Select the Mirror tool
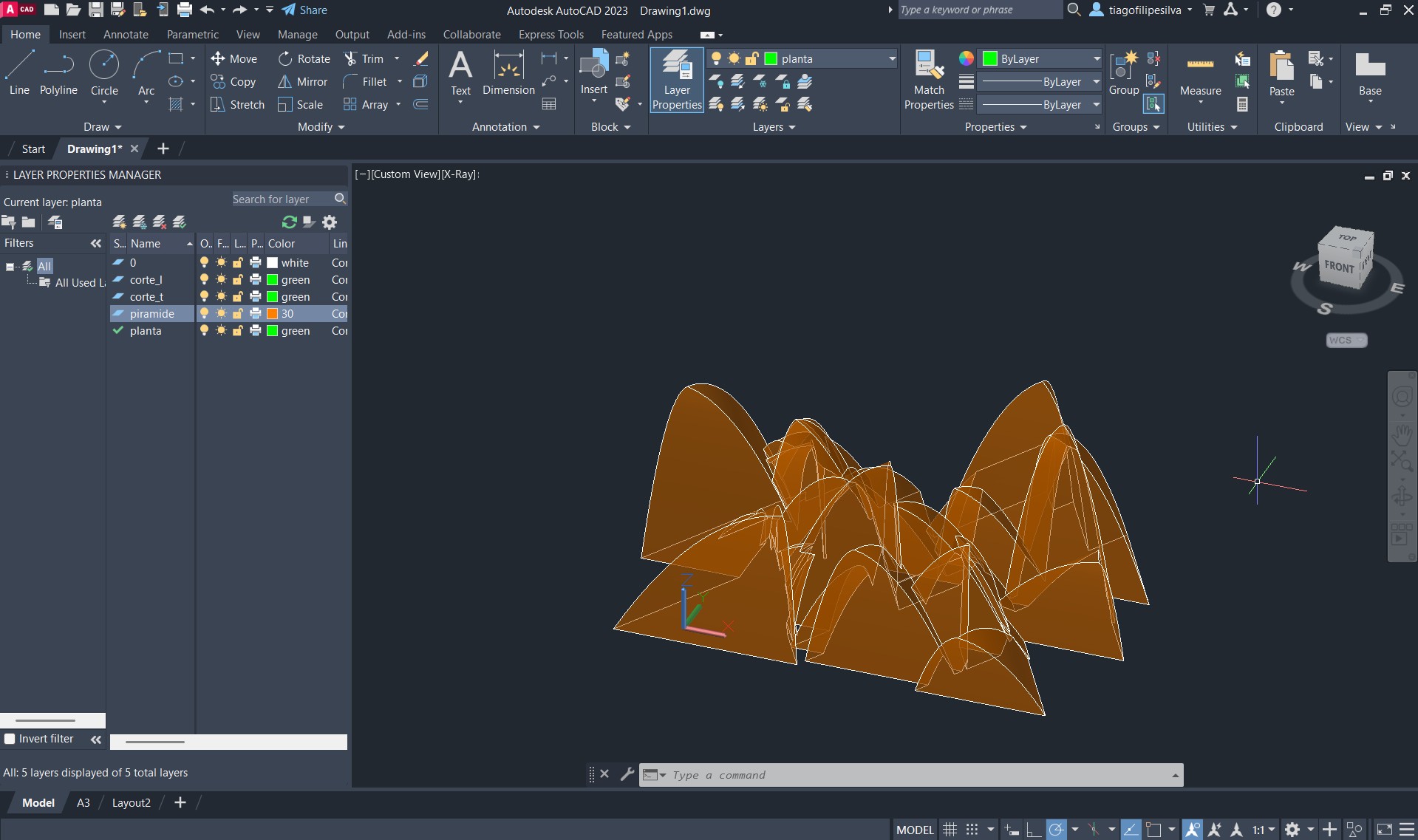This screenshot has height=840, width=1418. click(x=302, y=82)
